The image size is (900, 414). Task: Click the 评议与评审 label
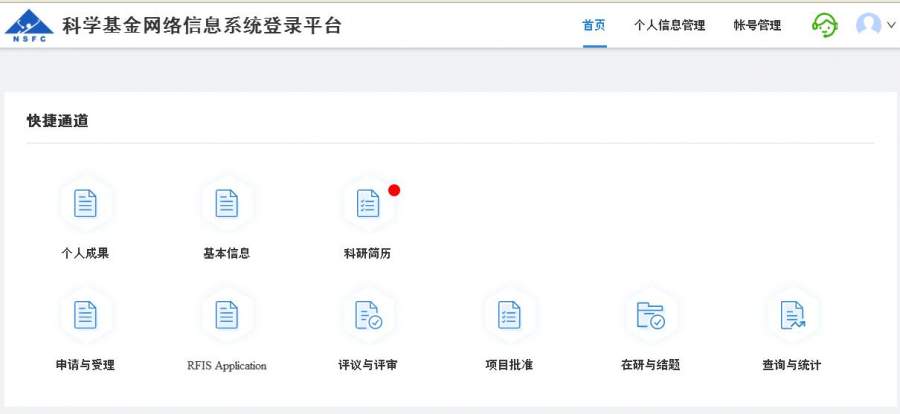click(368, 365)
